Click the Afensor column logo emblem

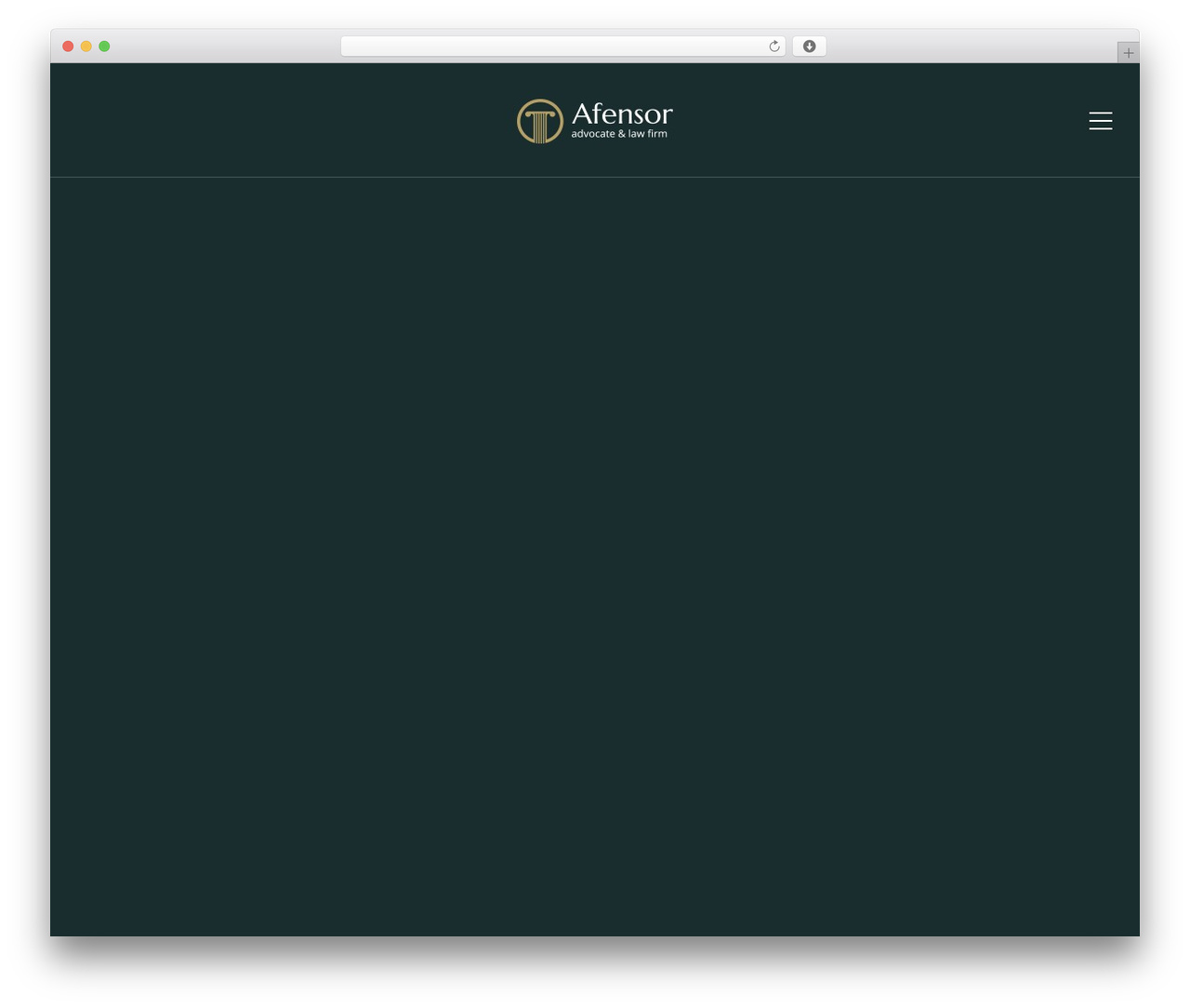pos(540,121)
